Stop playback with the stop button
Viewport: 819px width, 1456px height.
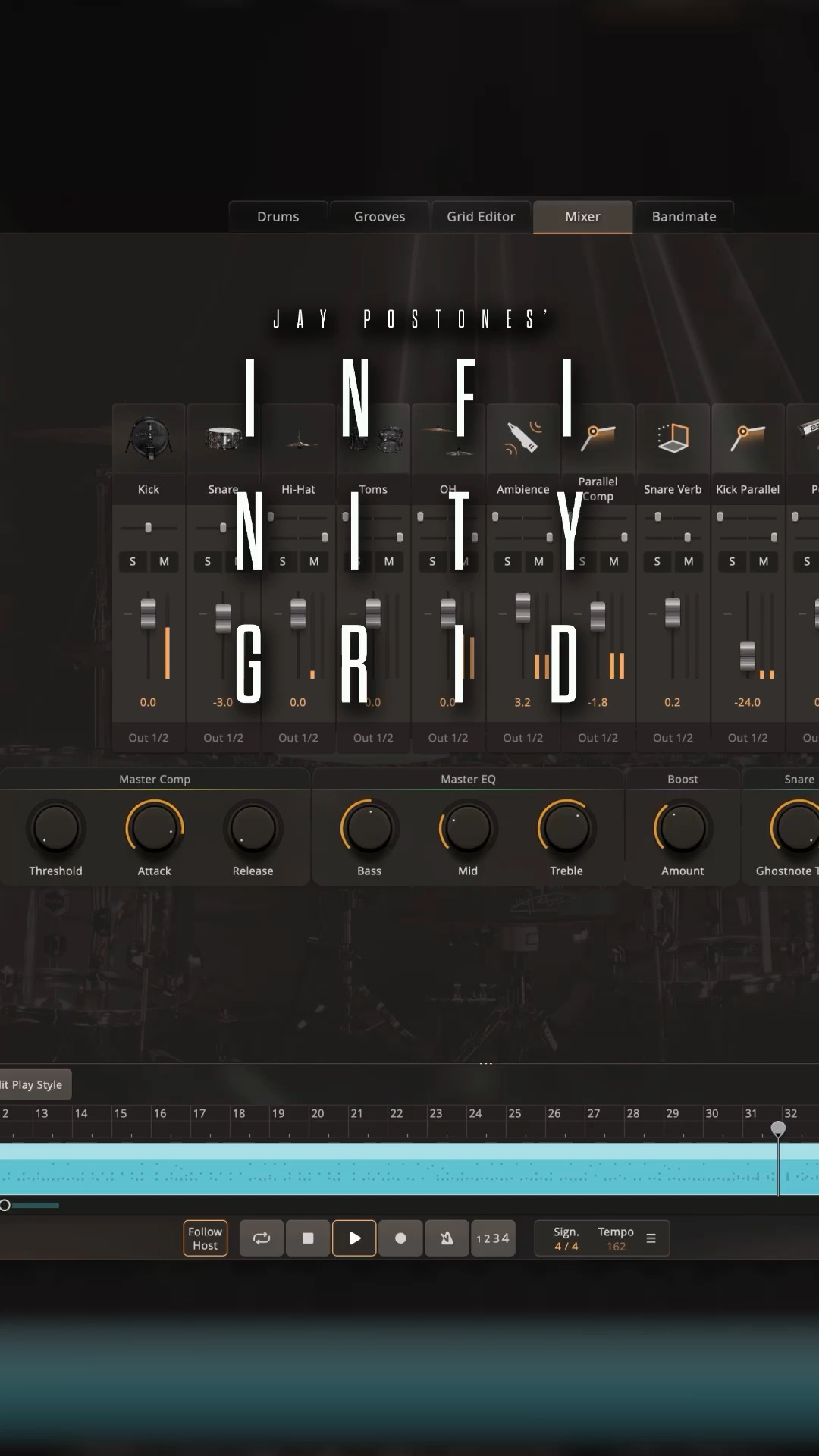click(308, 1238)
